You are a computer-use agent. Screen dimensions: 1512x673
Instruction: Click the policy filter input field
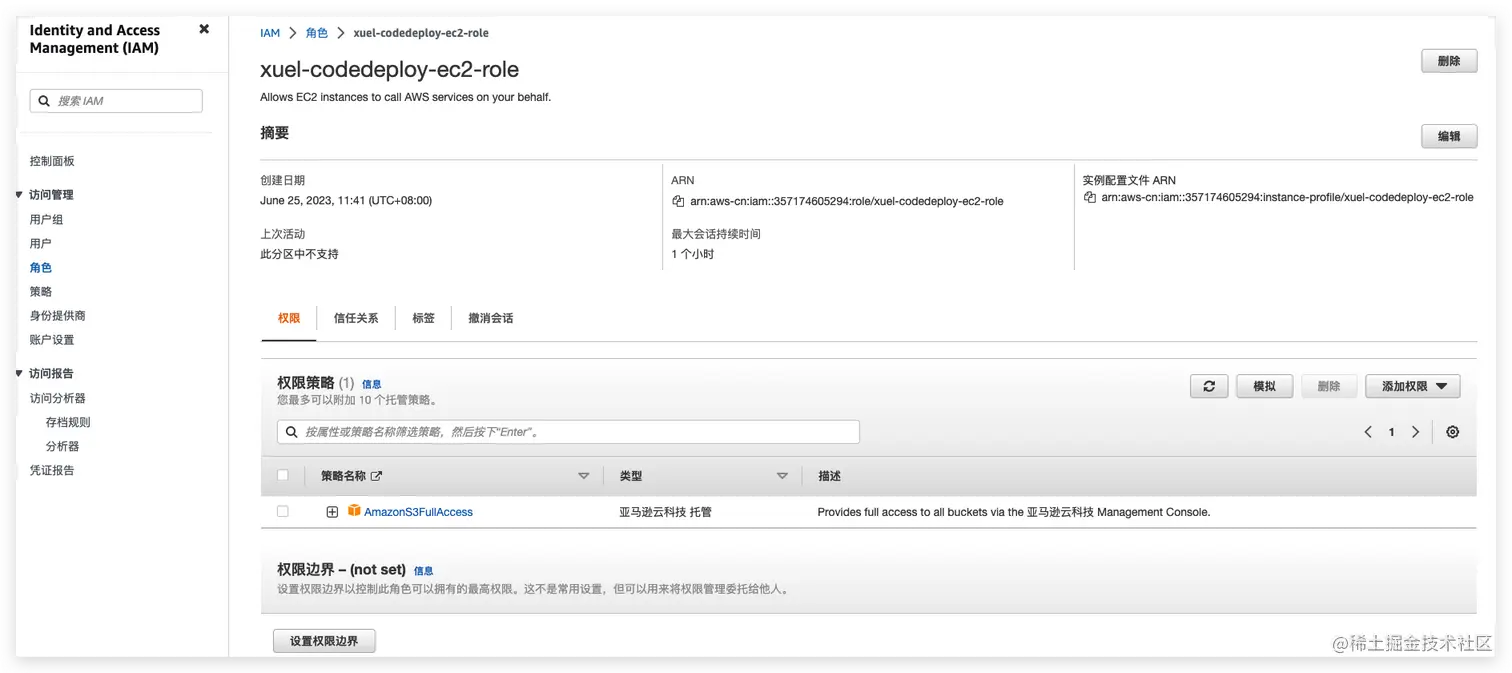point(568,432)
